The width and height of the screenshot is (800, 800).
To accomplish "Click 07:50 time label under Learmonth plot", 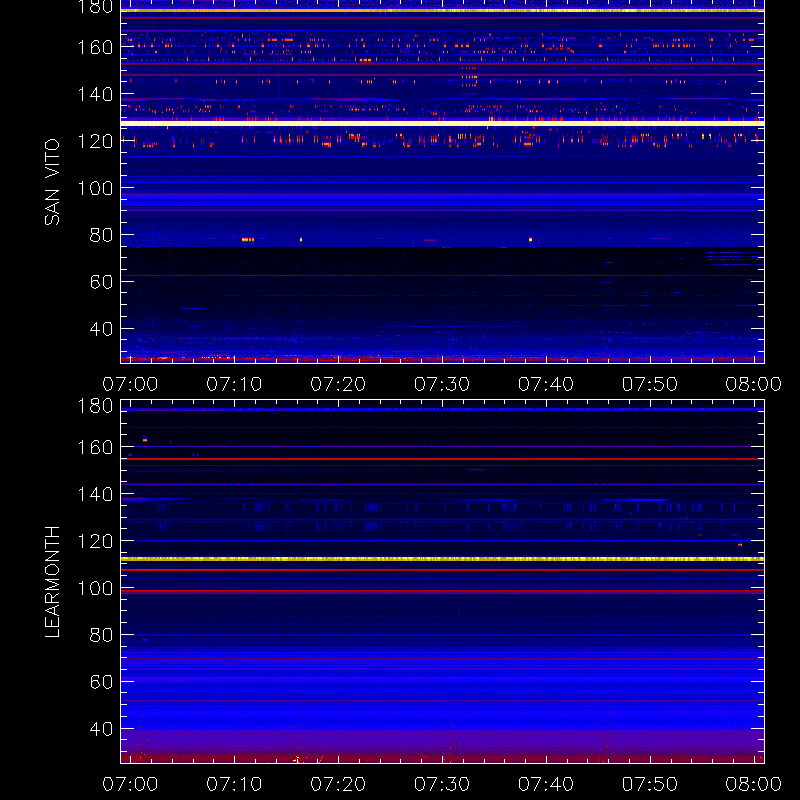I will click(649, 784).
